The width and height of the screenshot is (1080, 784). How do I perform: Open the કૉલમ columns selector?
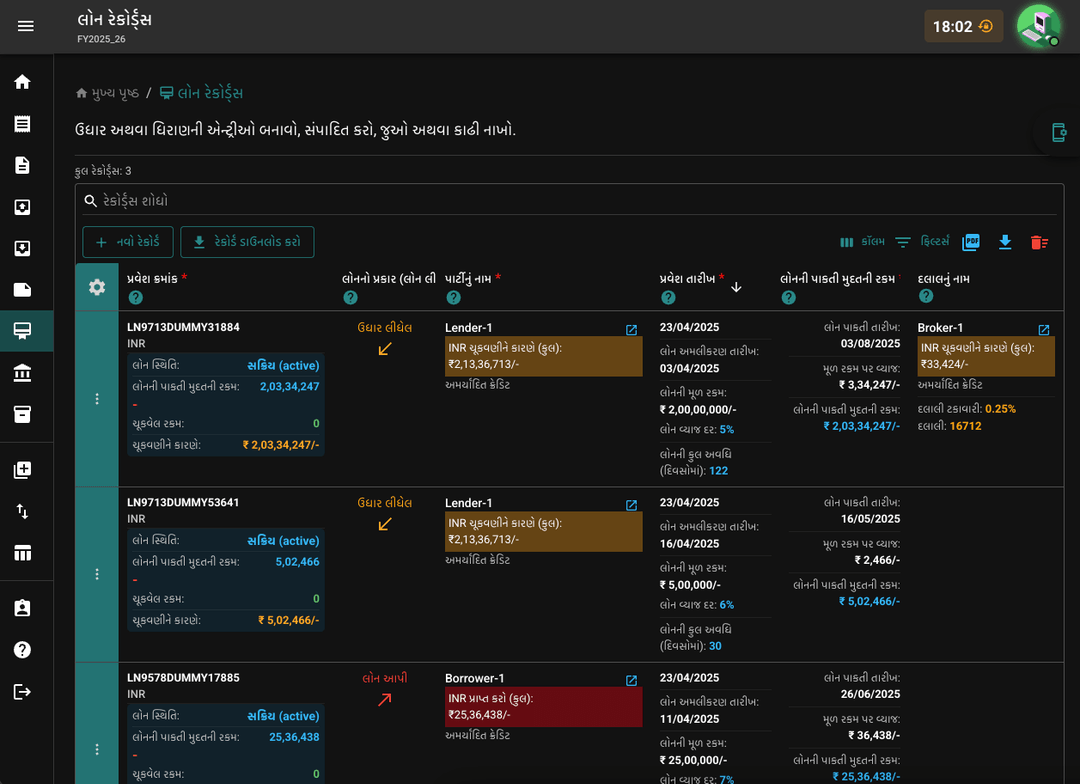point(862,242)
